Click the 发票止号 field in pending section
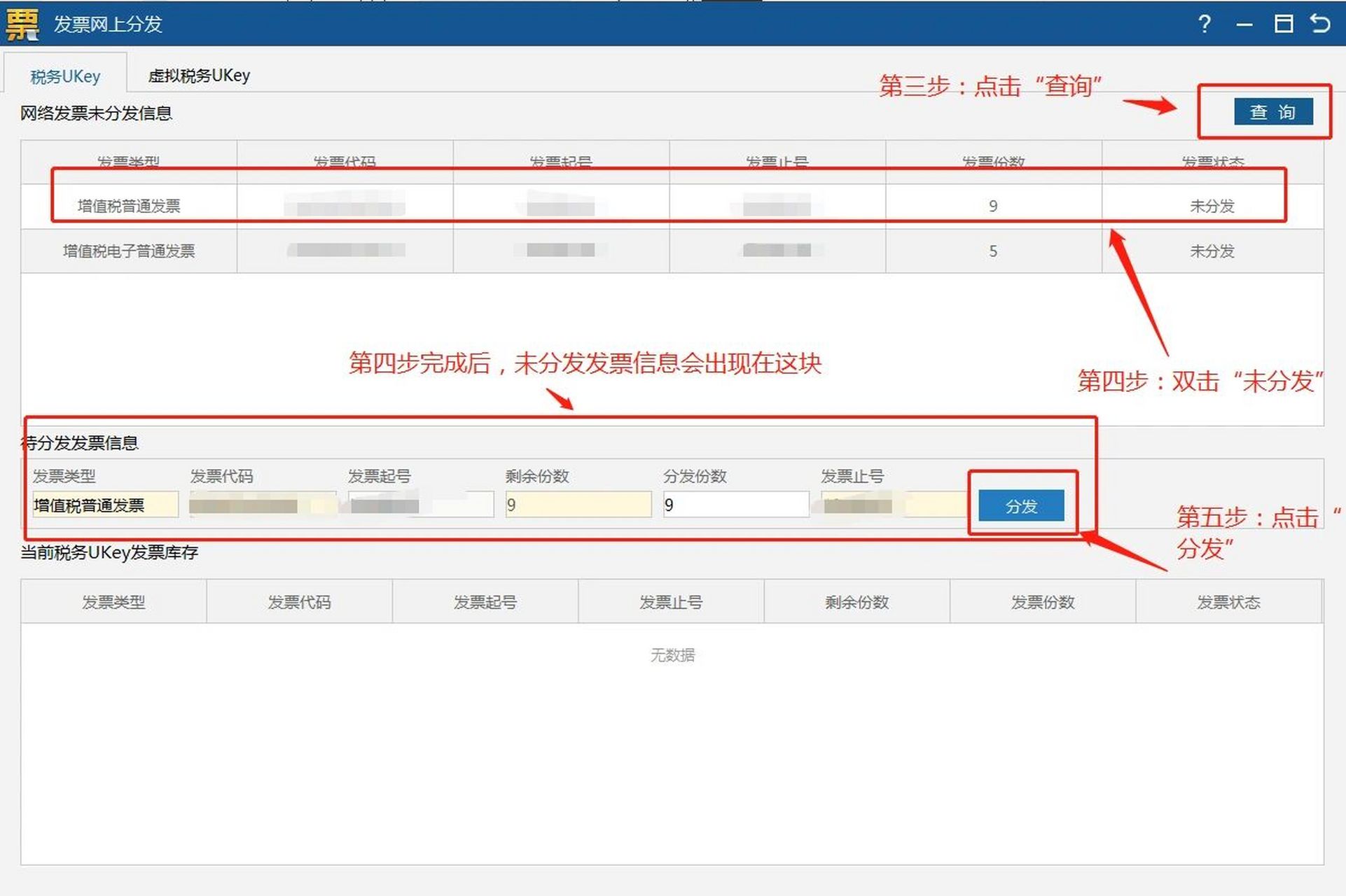Screen dimensions: 1346x896 [894, 505]
